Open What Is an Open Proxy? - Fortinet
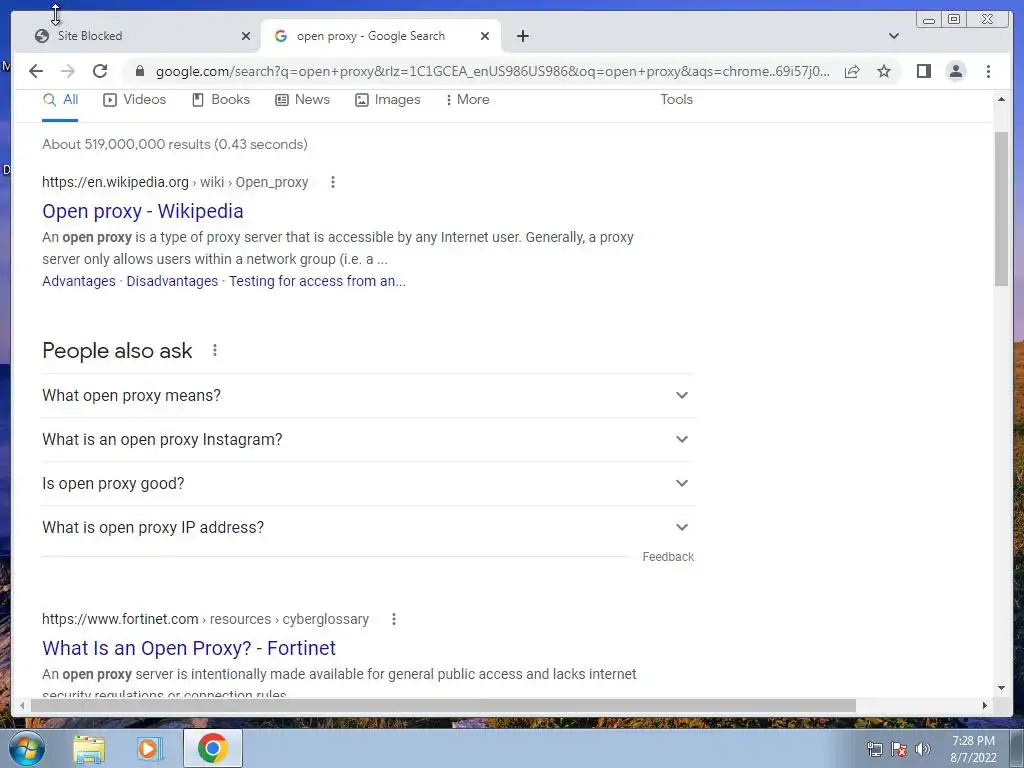 pos(189,648)
